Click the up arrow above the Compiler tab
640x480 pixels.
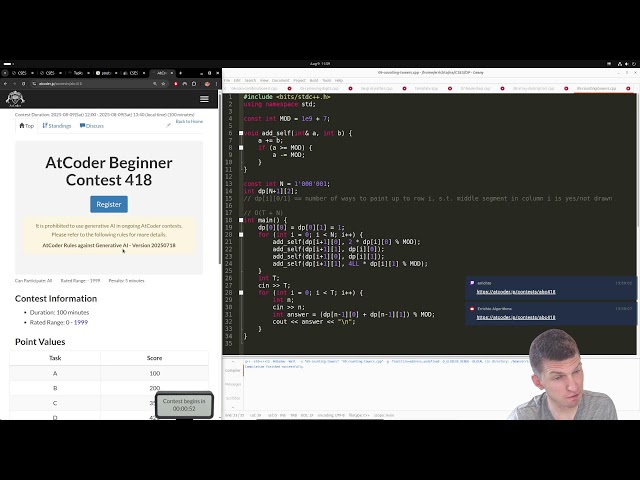point(233,362)
